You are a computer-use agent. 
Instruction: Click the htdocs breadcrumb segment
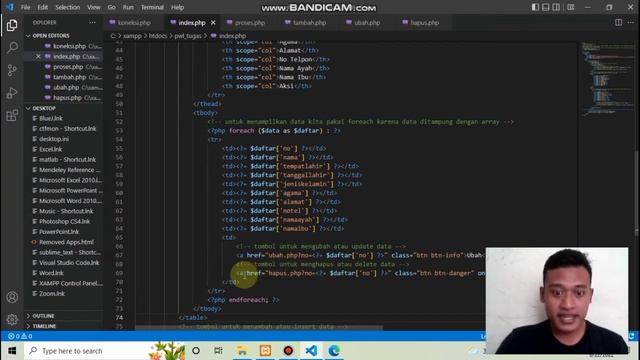point(158,36)
